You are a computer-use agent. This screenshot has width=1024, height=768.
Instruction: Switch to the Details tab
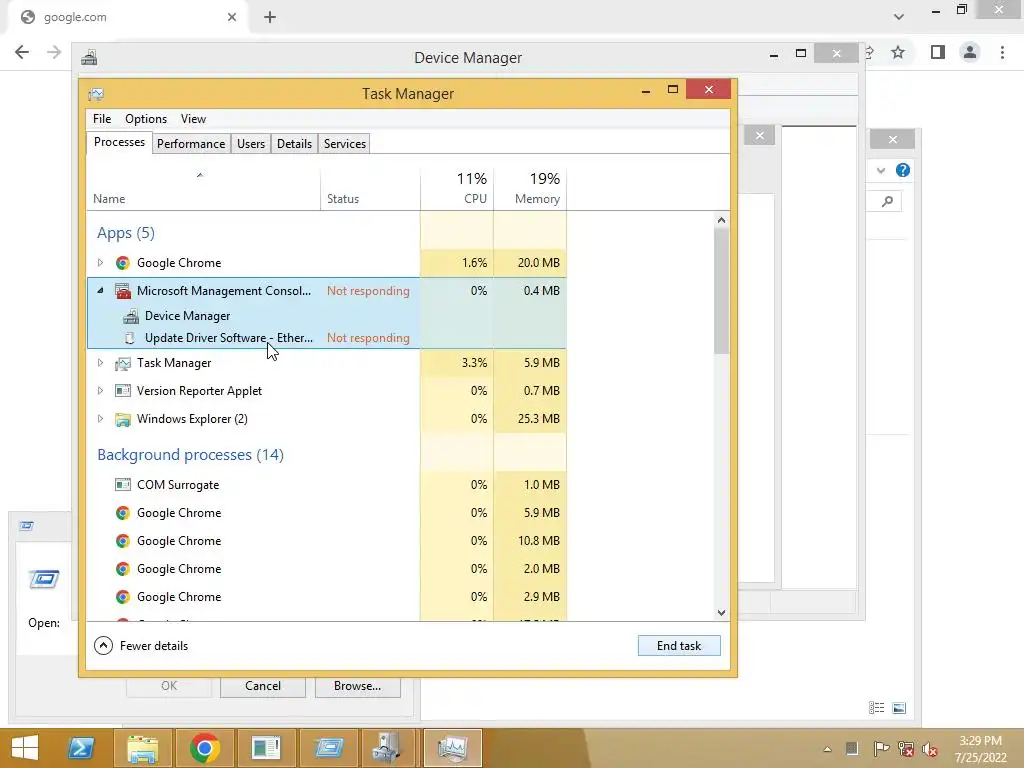point(294,144)
